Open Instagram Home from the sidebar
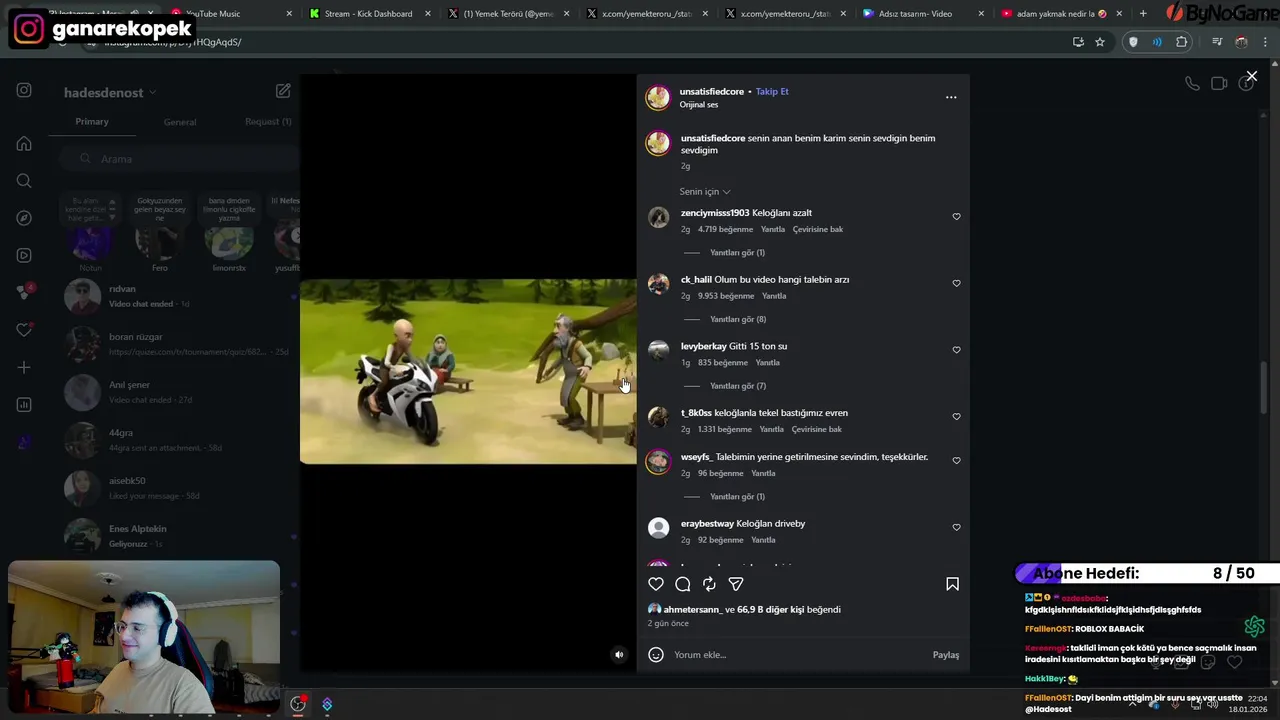The image size is (1280, 720). pyautogui.click(x=24, y=143)
